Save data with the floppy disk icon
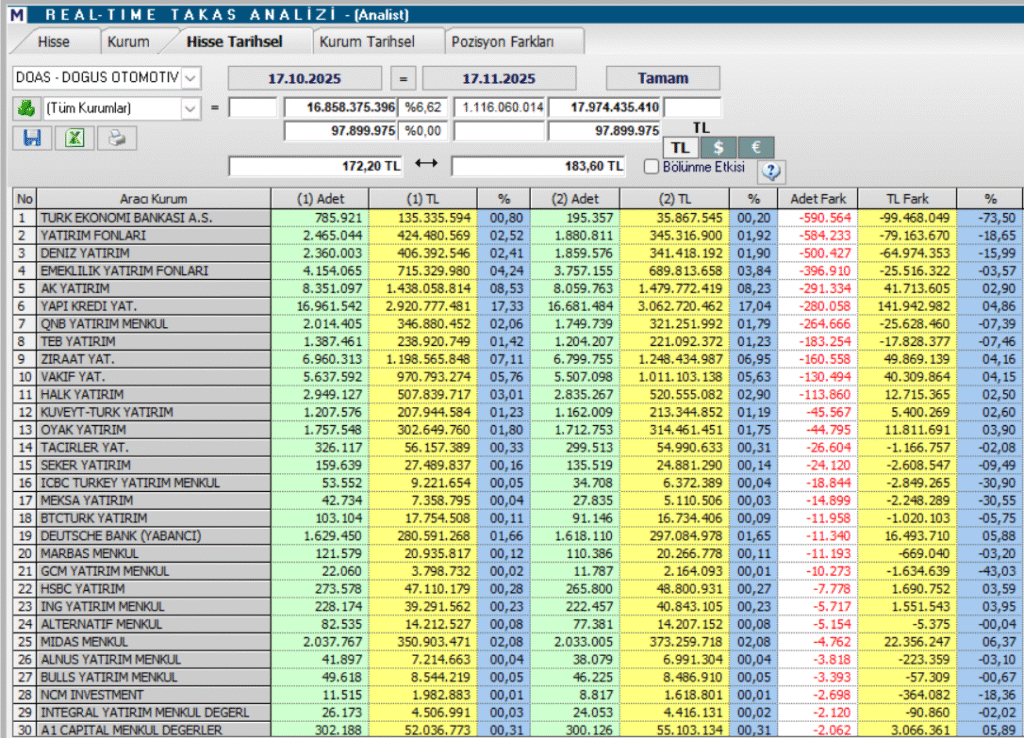This screenshot has width=1024, height=738. 32,138
